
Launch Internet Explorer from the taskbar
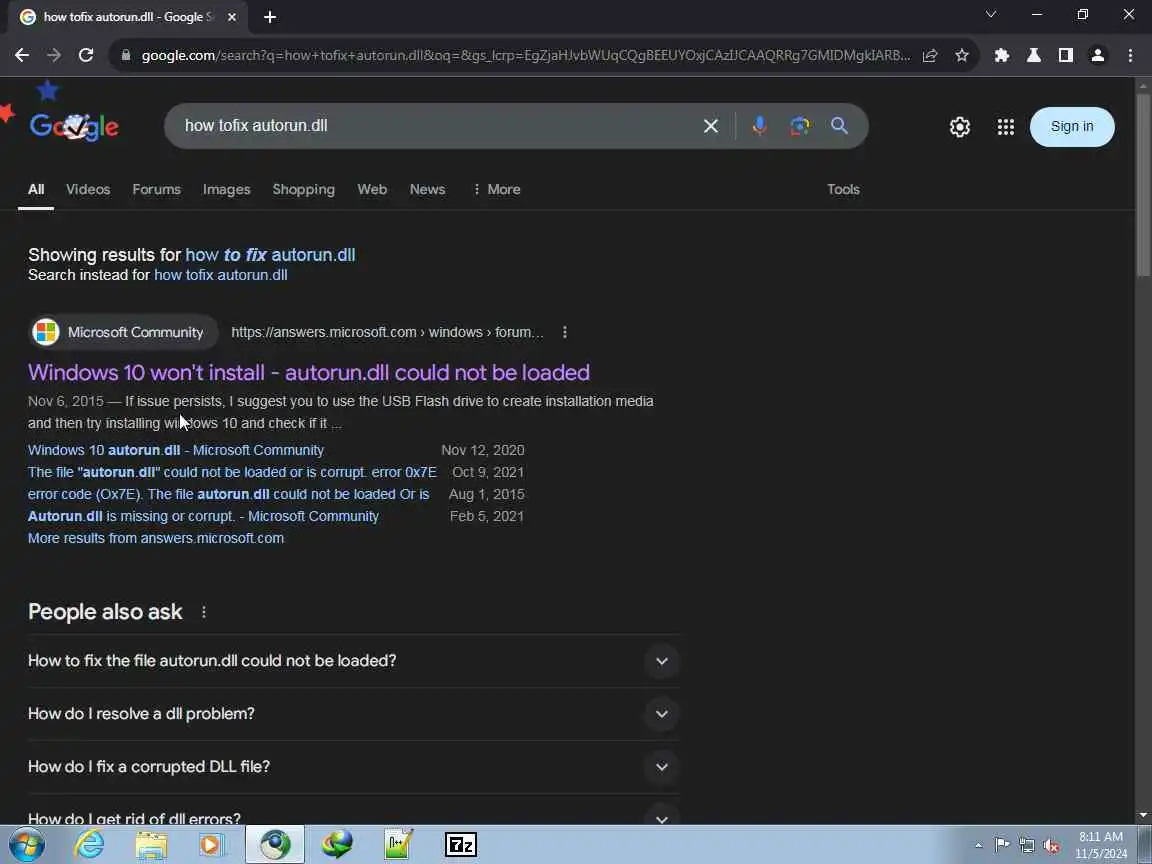[89, 845]
